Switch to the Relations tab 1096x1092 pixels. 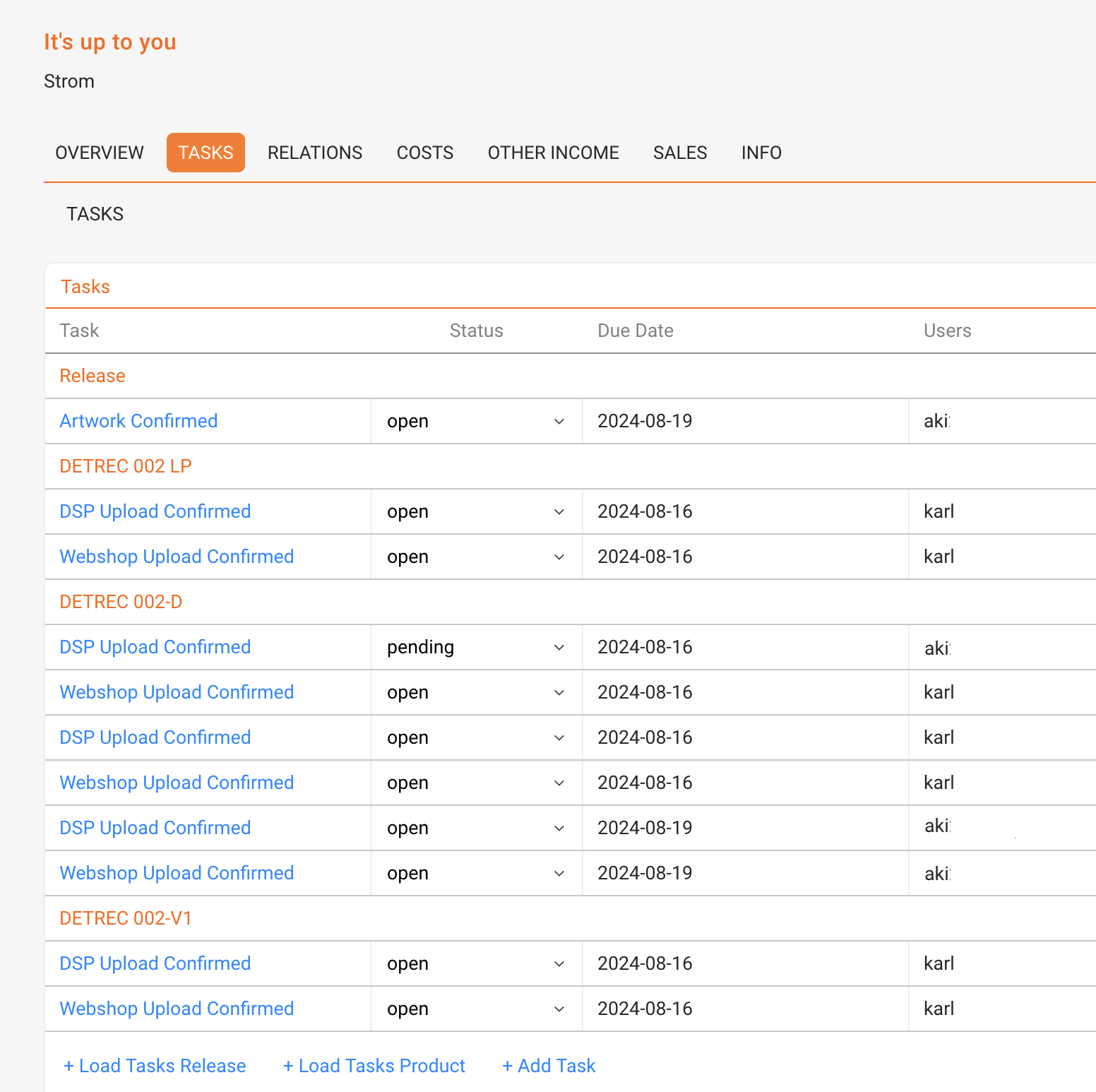[x=315, y=153]
